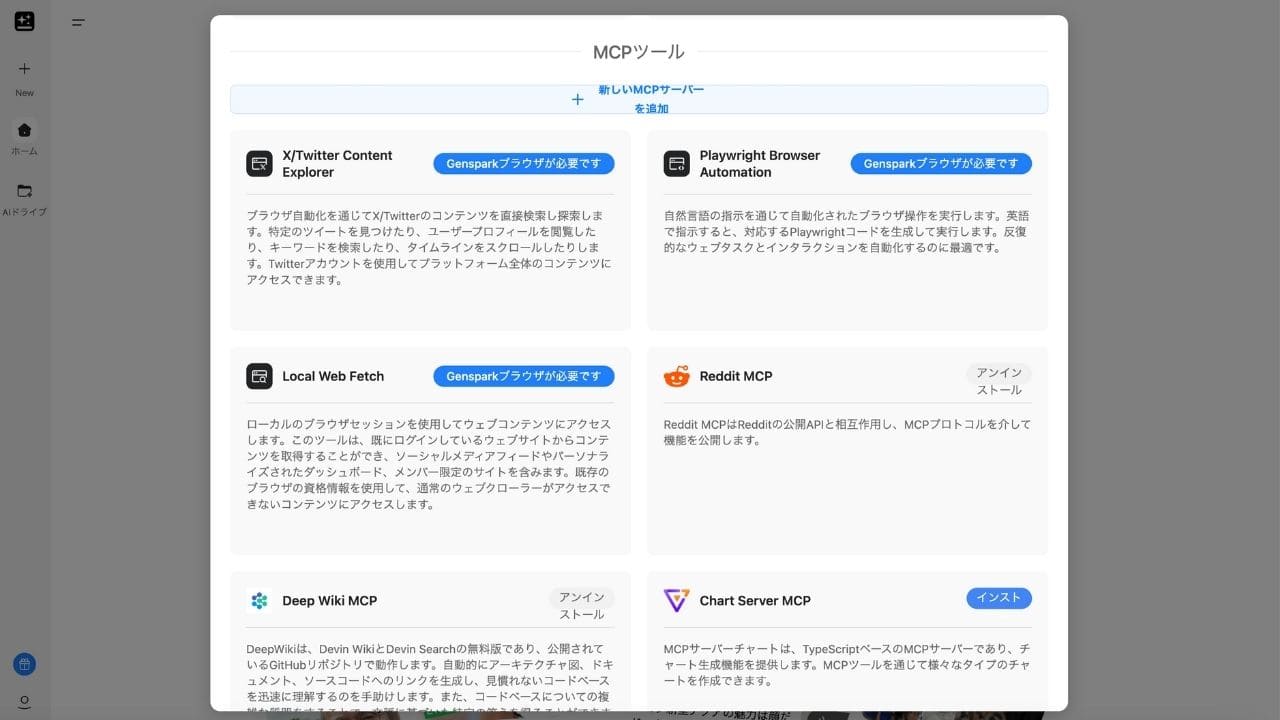
Task: Click the ホーム label in sidebar
Action: pos(25,152)
